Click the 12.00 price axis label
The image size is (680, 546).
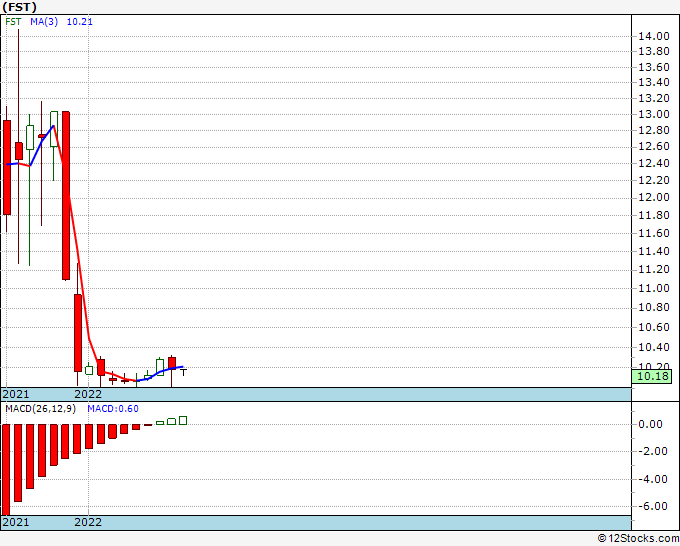coord(654,197)
